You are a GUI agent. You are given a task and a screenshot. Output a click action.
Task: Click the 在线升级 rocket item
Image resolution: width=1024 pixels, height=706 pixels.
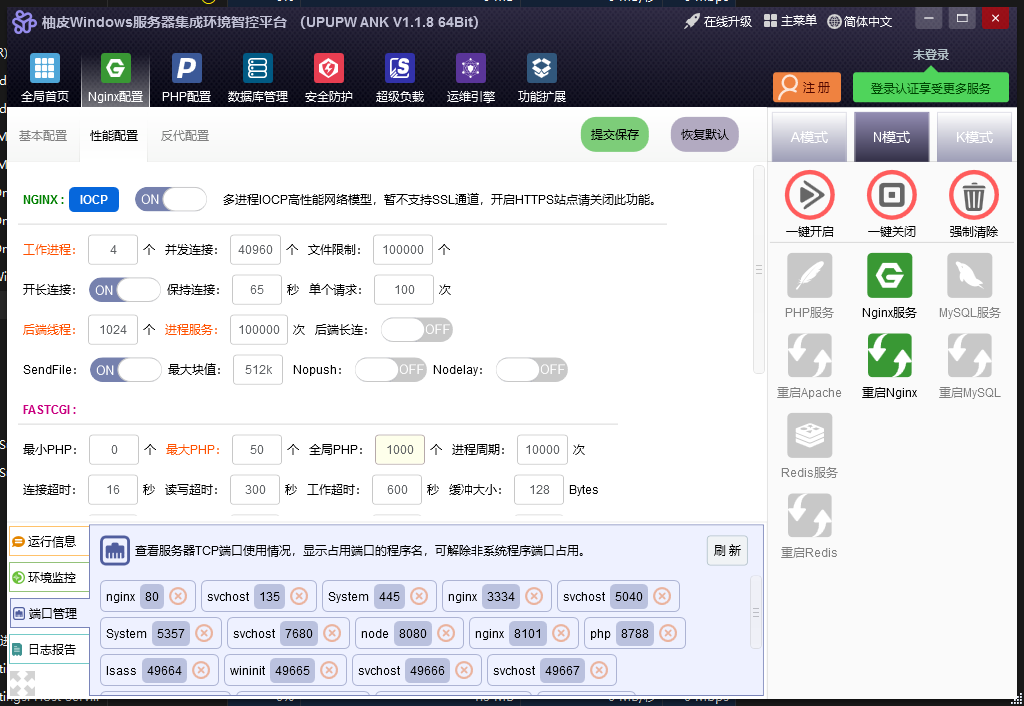coord(718,22)
